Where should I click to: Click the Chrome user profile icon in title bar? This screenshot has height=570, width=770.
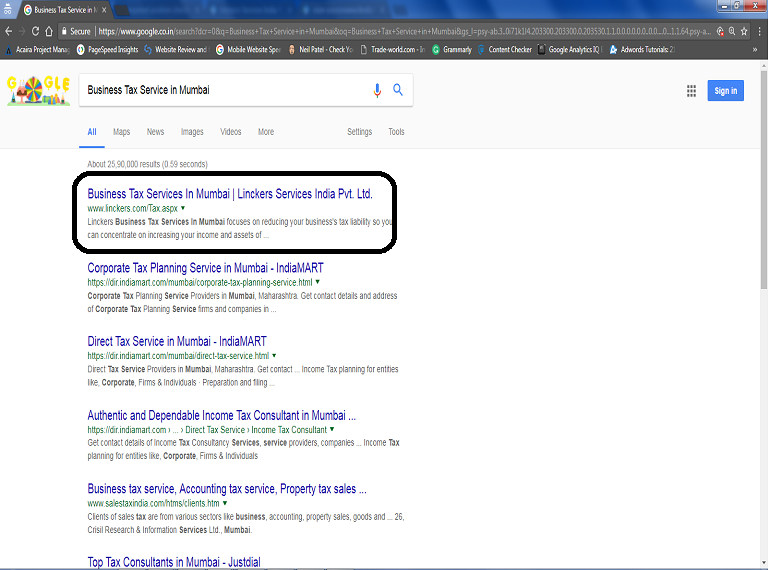[x=7, y=8]
